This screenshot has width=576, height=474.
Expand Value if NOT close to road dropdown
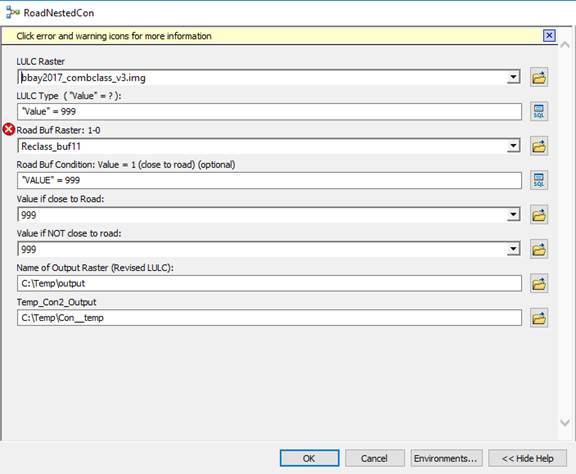[513, 249]
